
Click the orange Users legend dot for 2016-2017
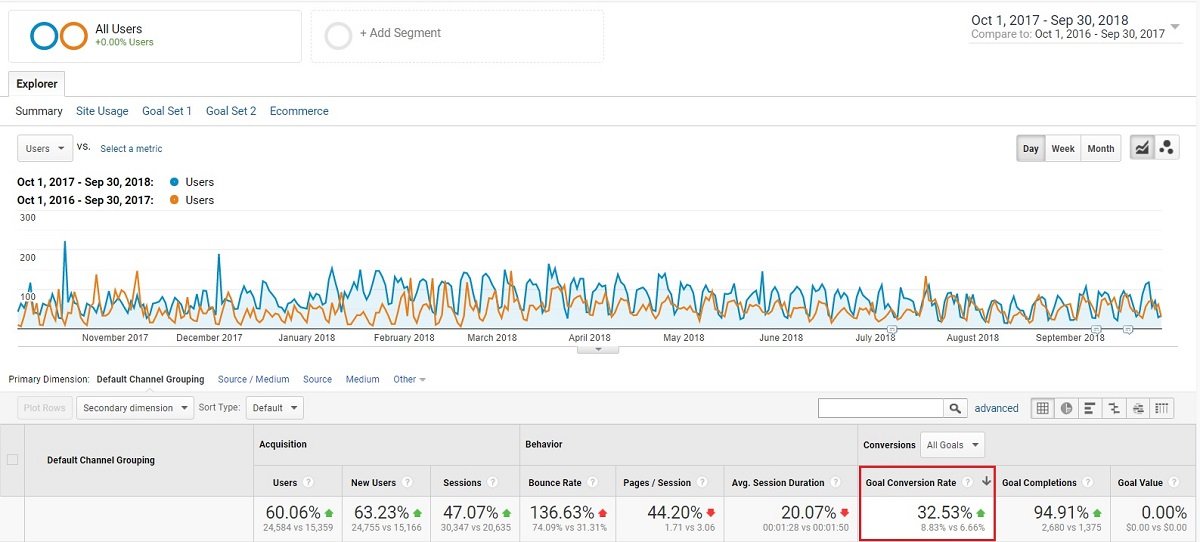coord(175,200)
